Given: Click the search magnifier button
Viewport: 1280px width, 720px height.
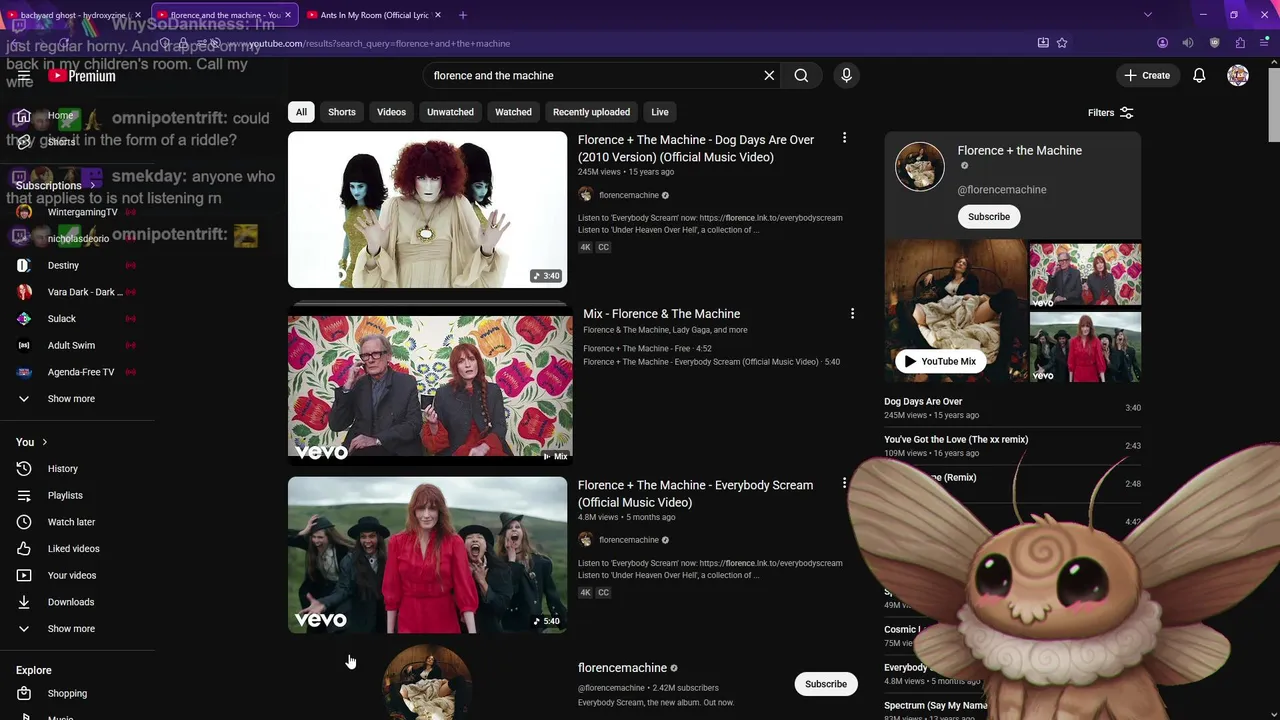Looking at the screenshot, I should click(801, 75).
